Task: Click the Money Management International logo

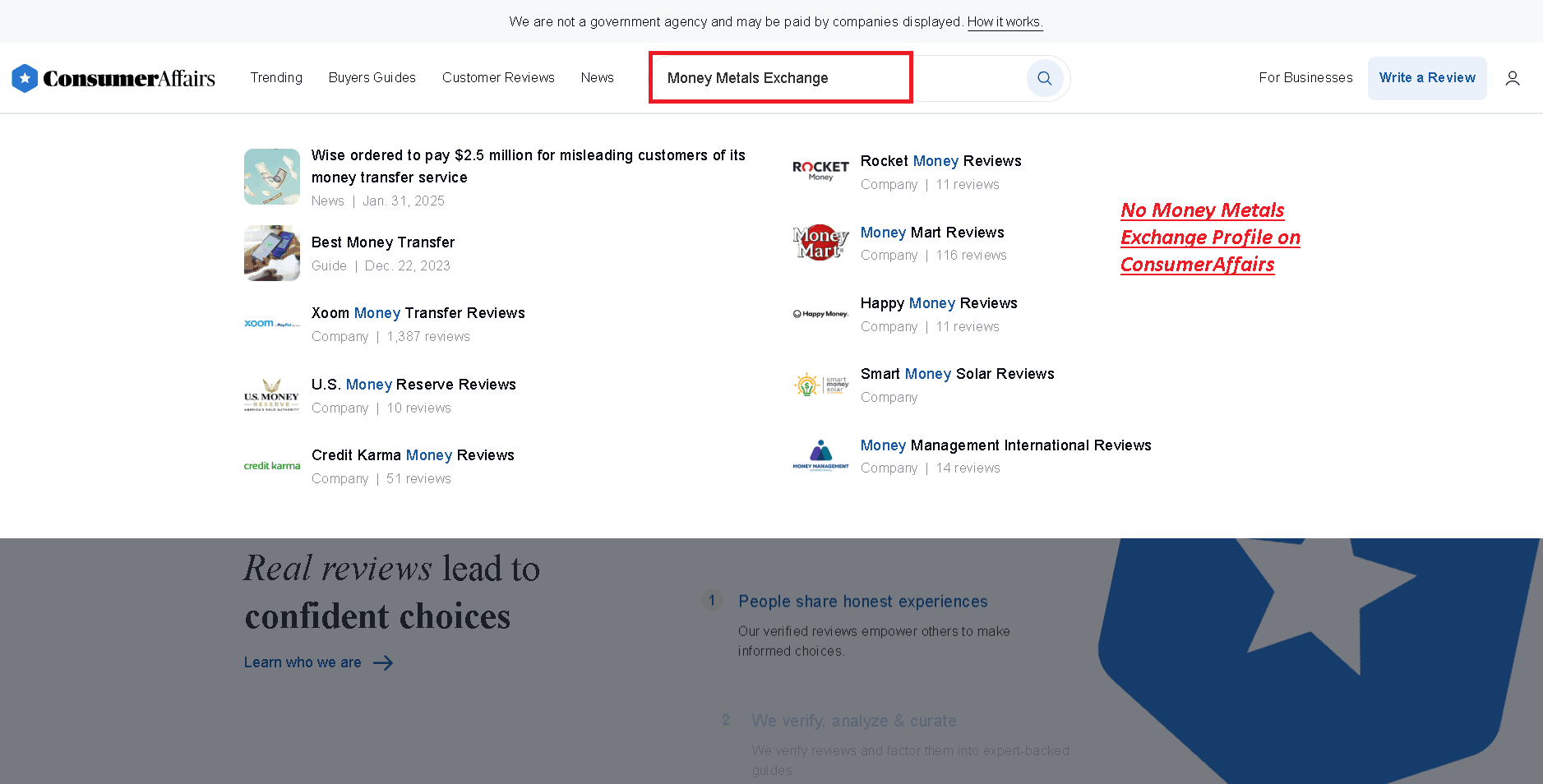Action: click(820, 455)
